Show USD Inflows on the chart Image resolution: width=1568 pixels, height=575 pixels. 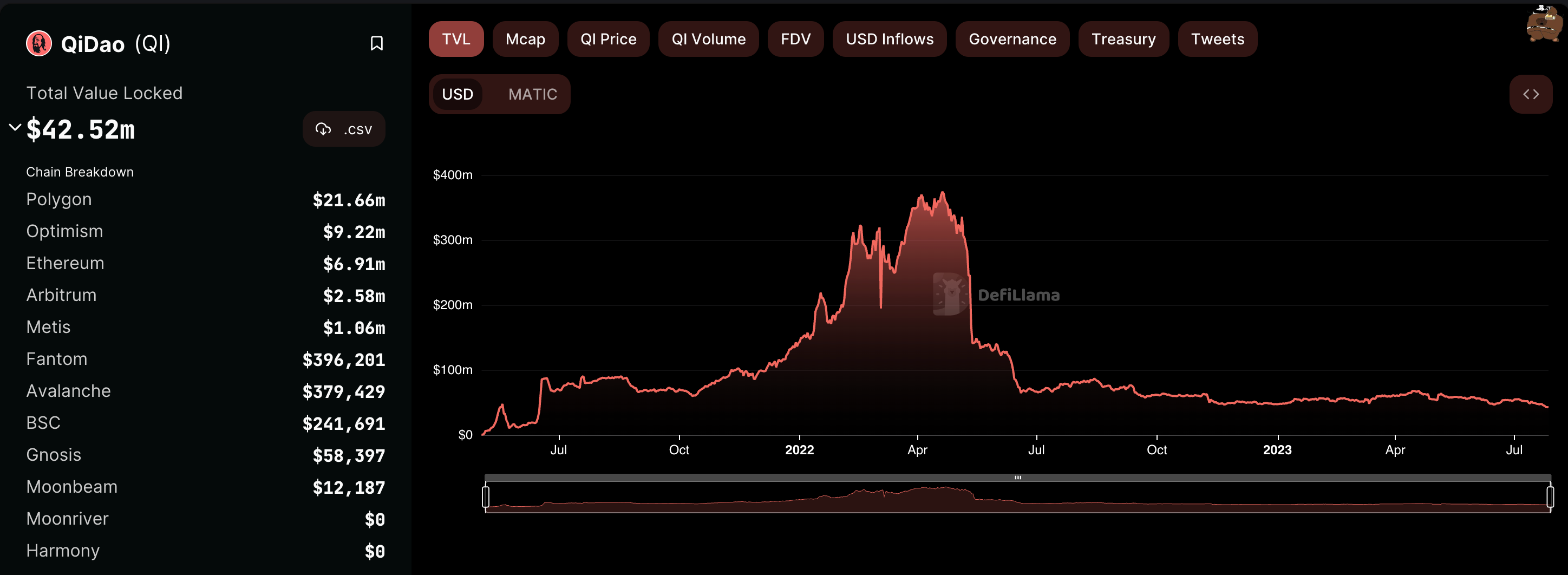click(x=889, y=39)
